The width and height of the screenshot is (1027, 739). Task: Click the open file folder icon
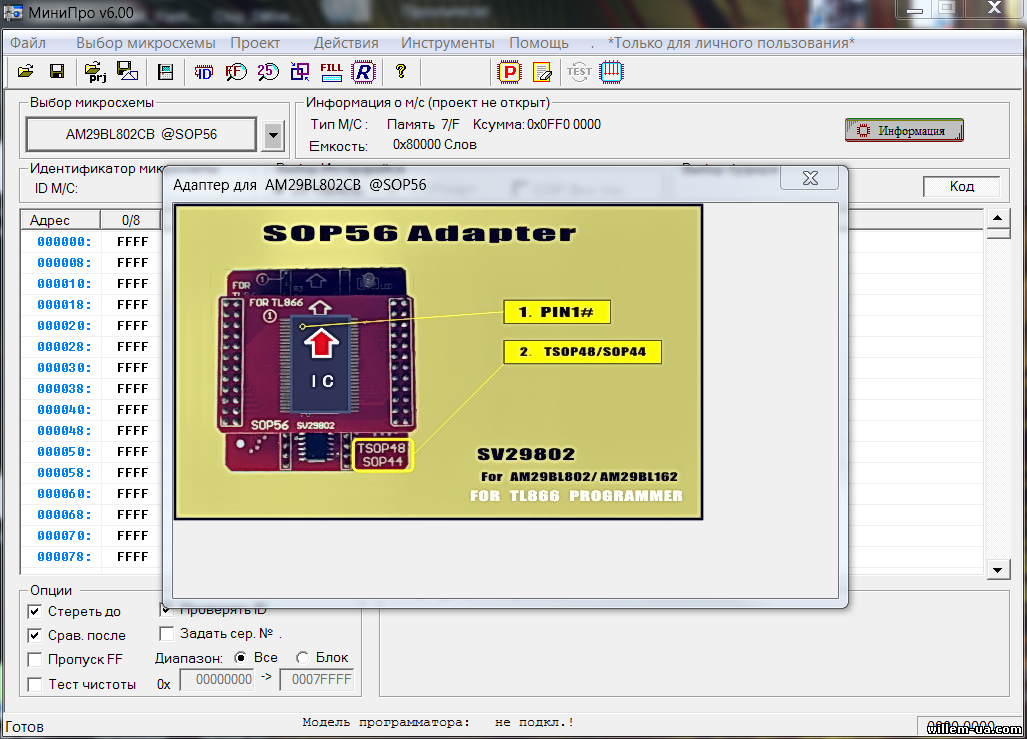[x=26, y=71]
